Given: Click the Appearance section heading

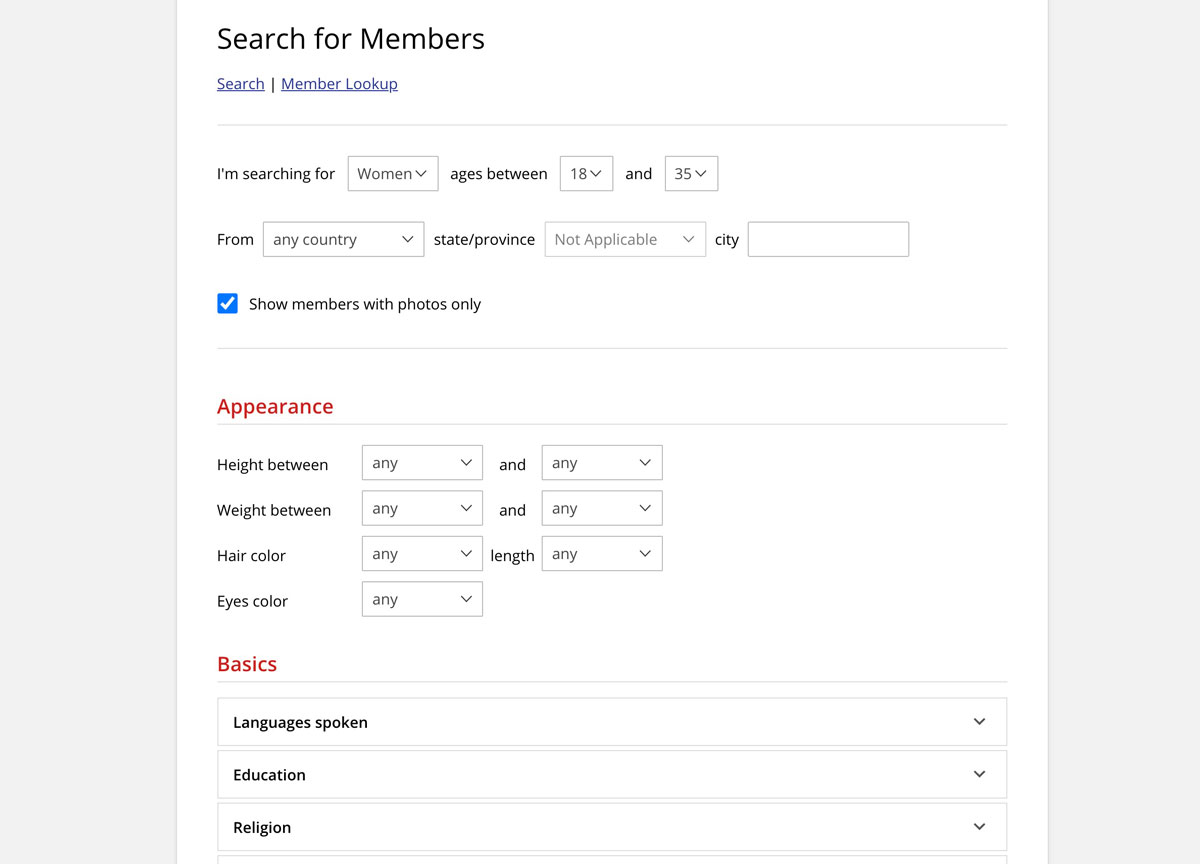Looking at the screenshot, I should pos(275,406).
